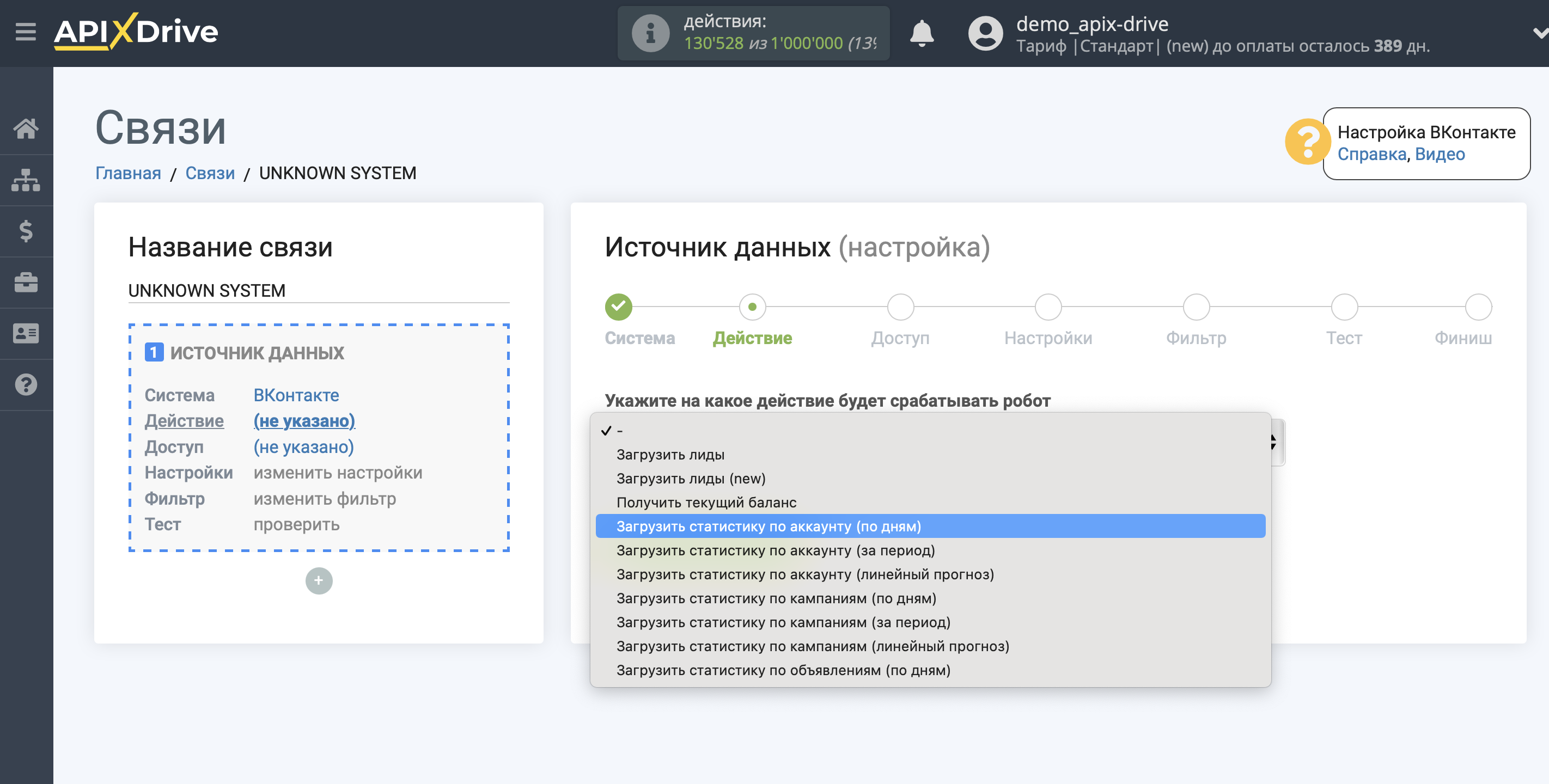Go to Home in the sidebar

coord(26,128)
